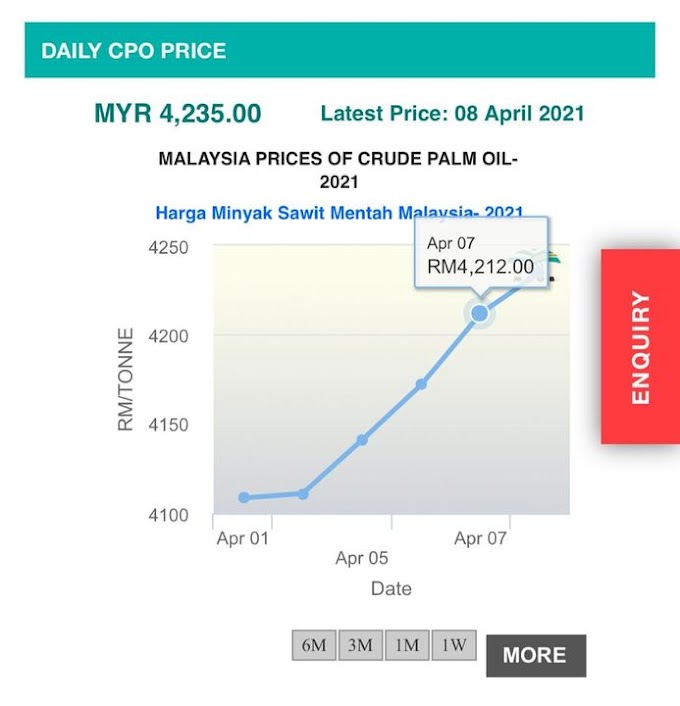Click the second data point on the line

pos(303,494)
